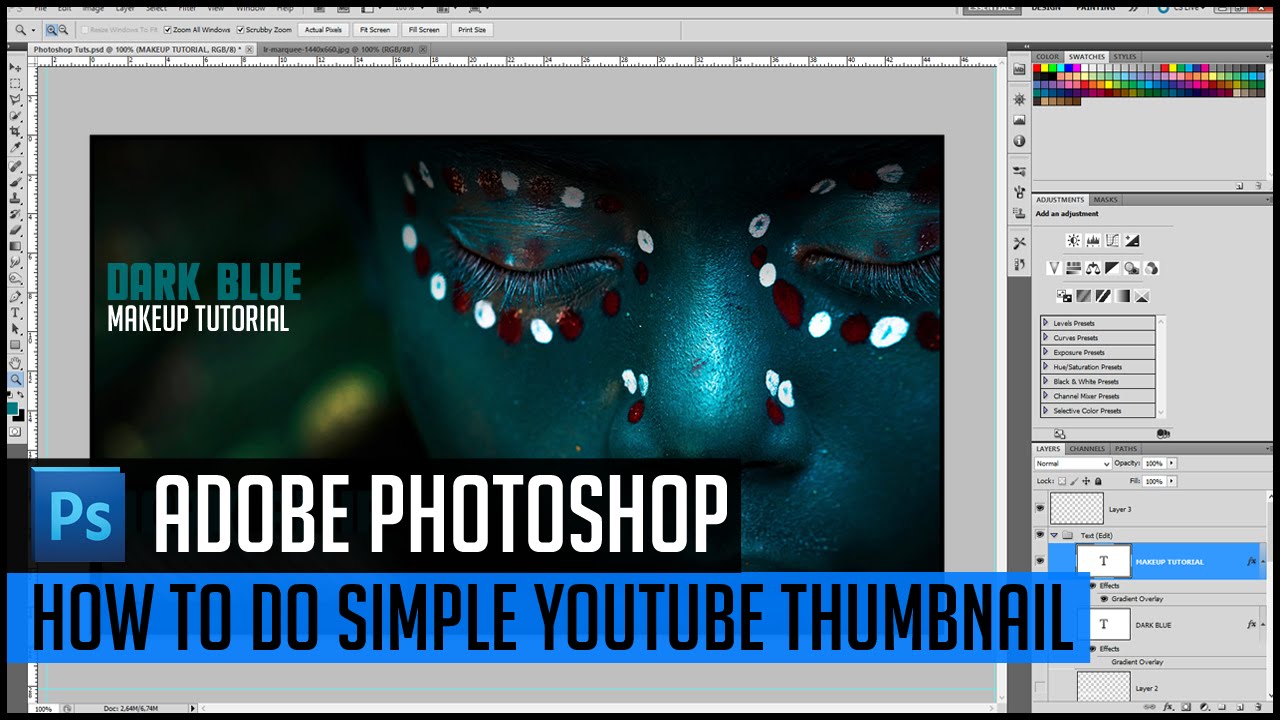Image resolution: width=1280 pixels, height=720 pixels.
Task: Open the Opacity slider arrow
Action: (x=1172, y=464)
